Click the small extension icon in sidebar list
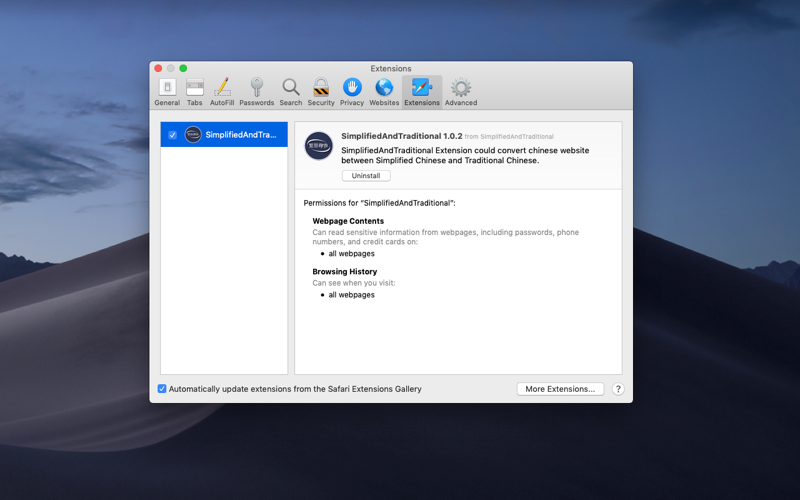The image size is (800, 500). tap(193, 135)
